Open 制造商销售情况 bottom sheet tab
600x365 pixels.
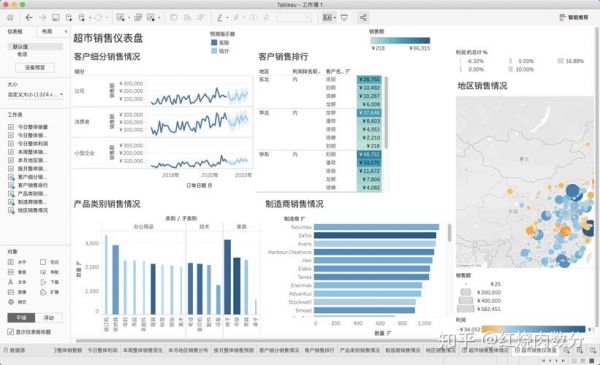[x=403, y=350]
